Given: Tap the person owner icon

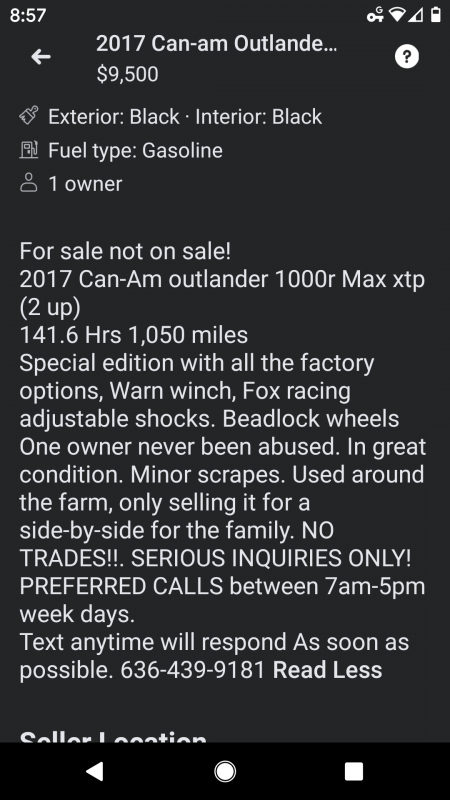Looking at the screenshot, I should pyautogui.click(x=29, y=183).
